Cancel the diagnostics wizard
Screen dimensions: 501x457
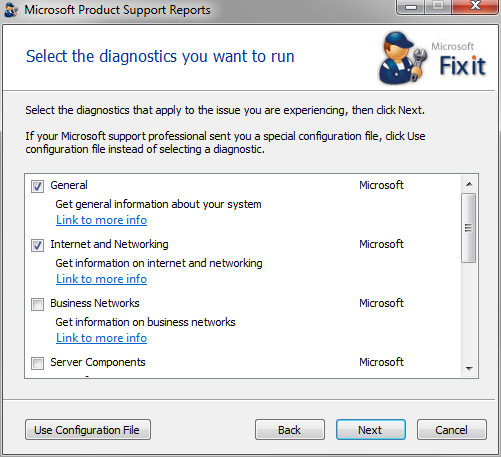coord(452,430)
